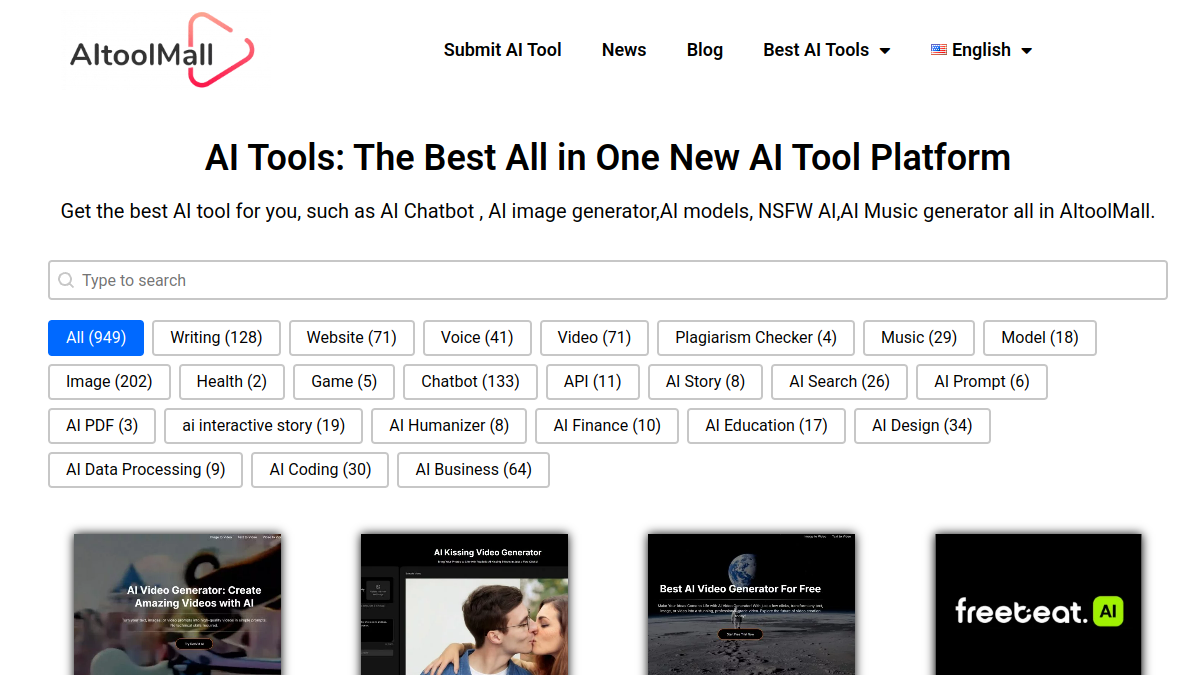Viewport: 1200px width, 675px height.
Task: Open the Submit AI Tool page
Action: (x=503, y=50)
